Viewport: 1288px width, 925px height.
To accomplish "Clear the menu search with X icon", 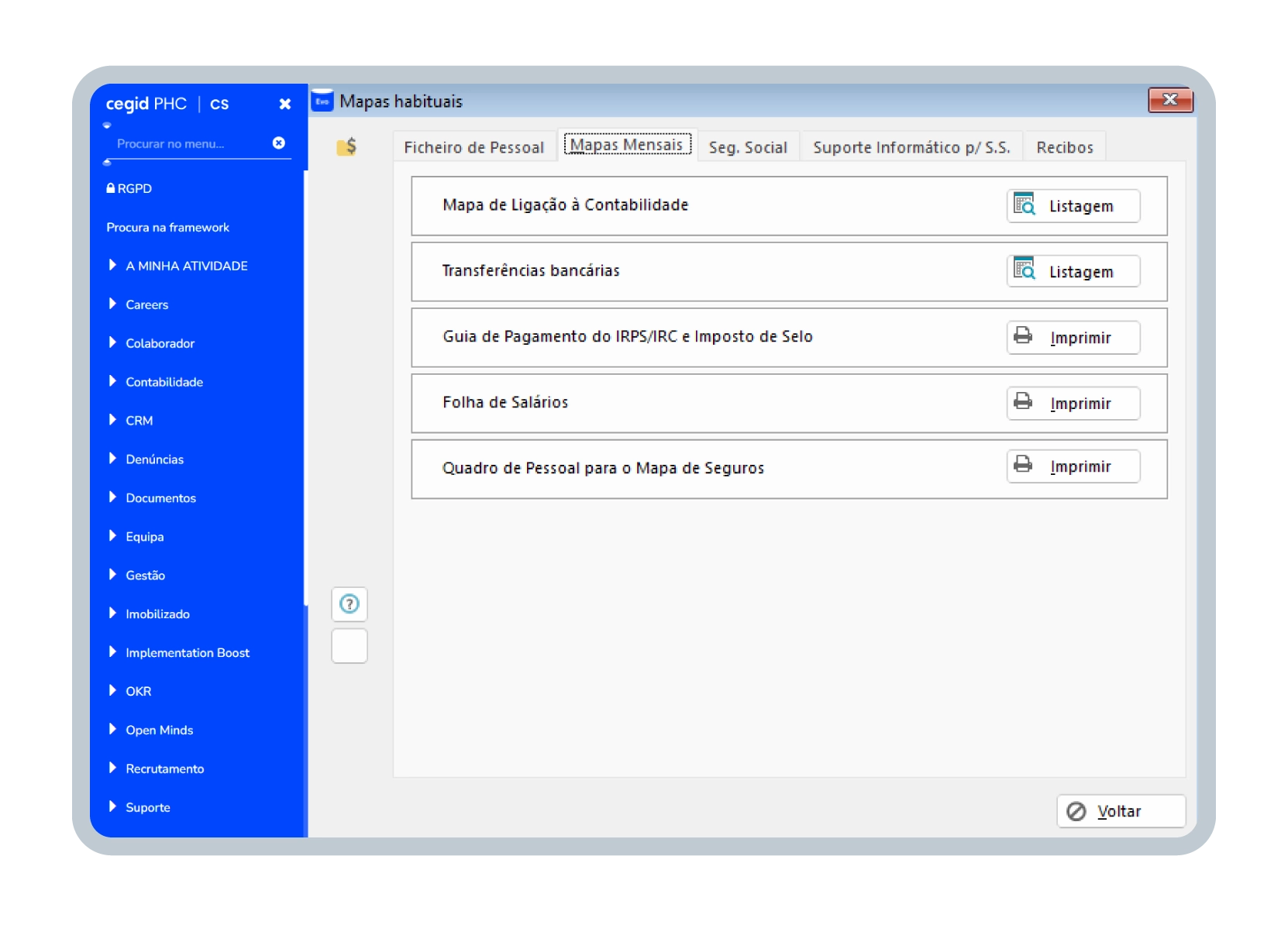I will pos(279,143).
